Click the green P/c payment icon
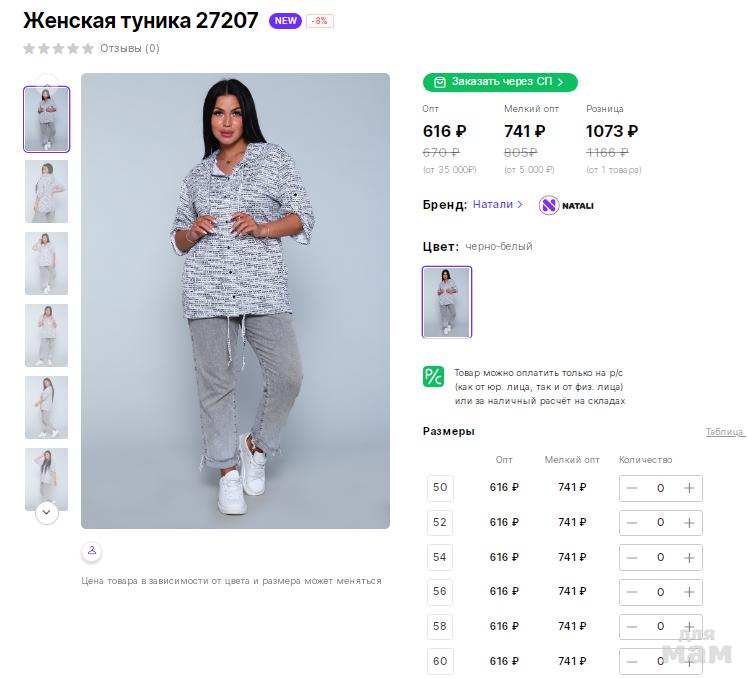 click(x=433, y=377)
